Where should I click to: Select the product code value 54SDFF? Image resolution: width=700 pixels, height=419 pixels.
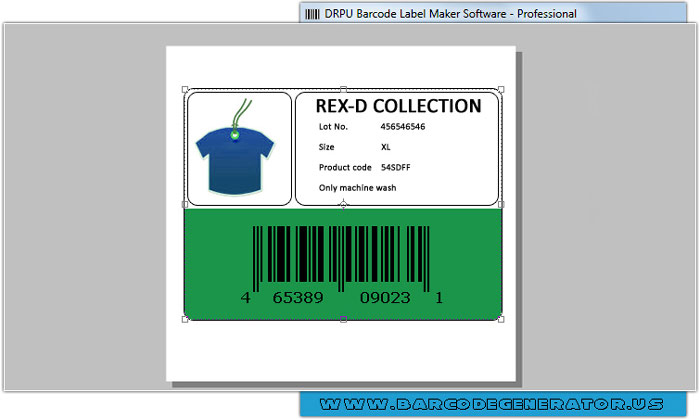(x=396, y=167)
